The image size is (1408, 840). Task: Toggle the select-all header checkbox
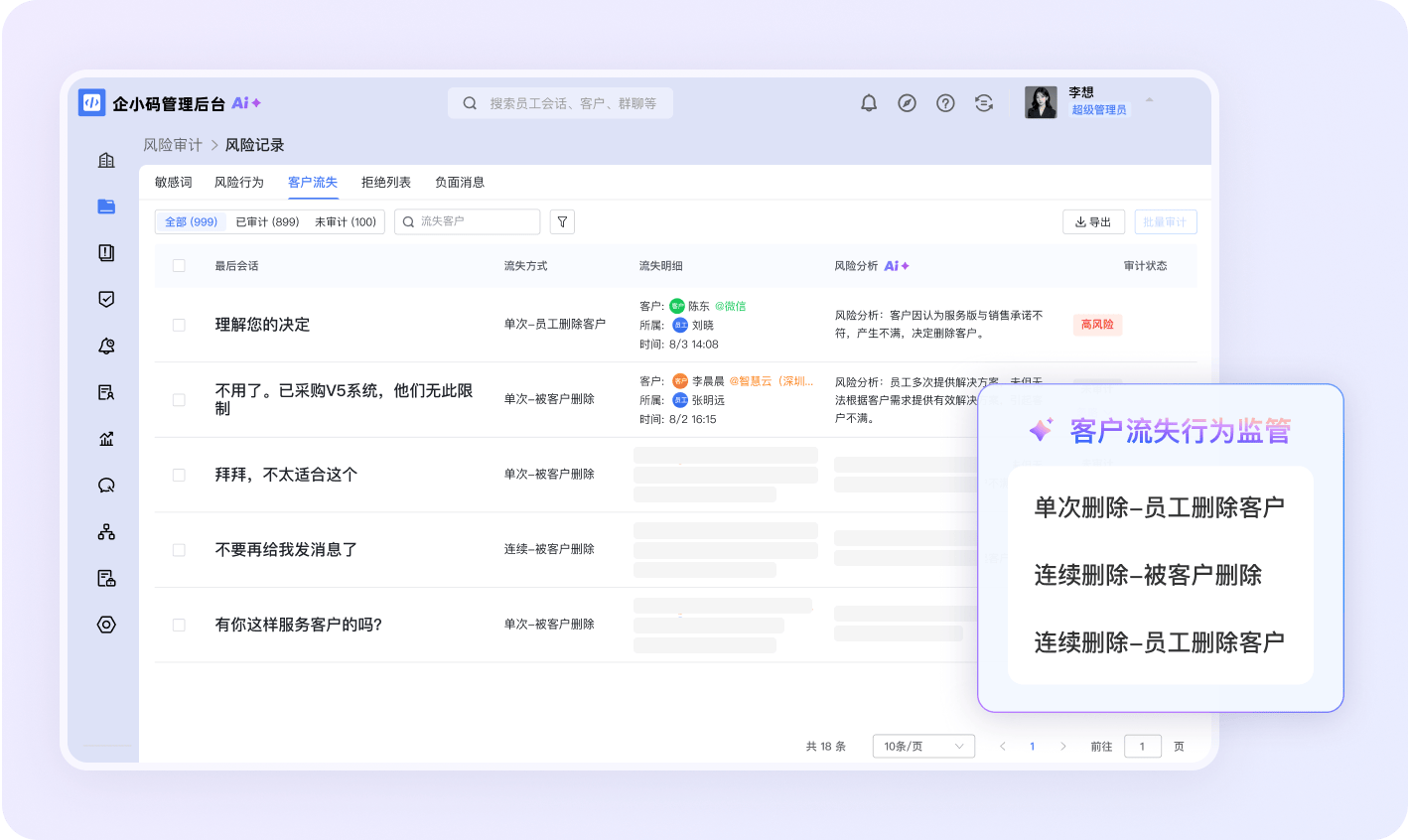coord(179,266)
